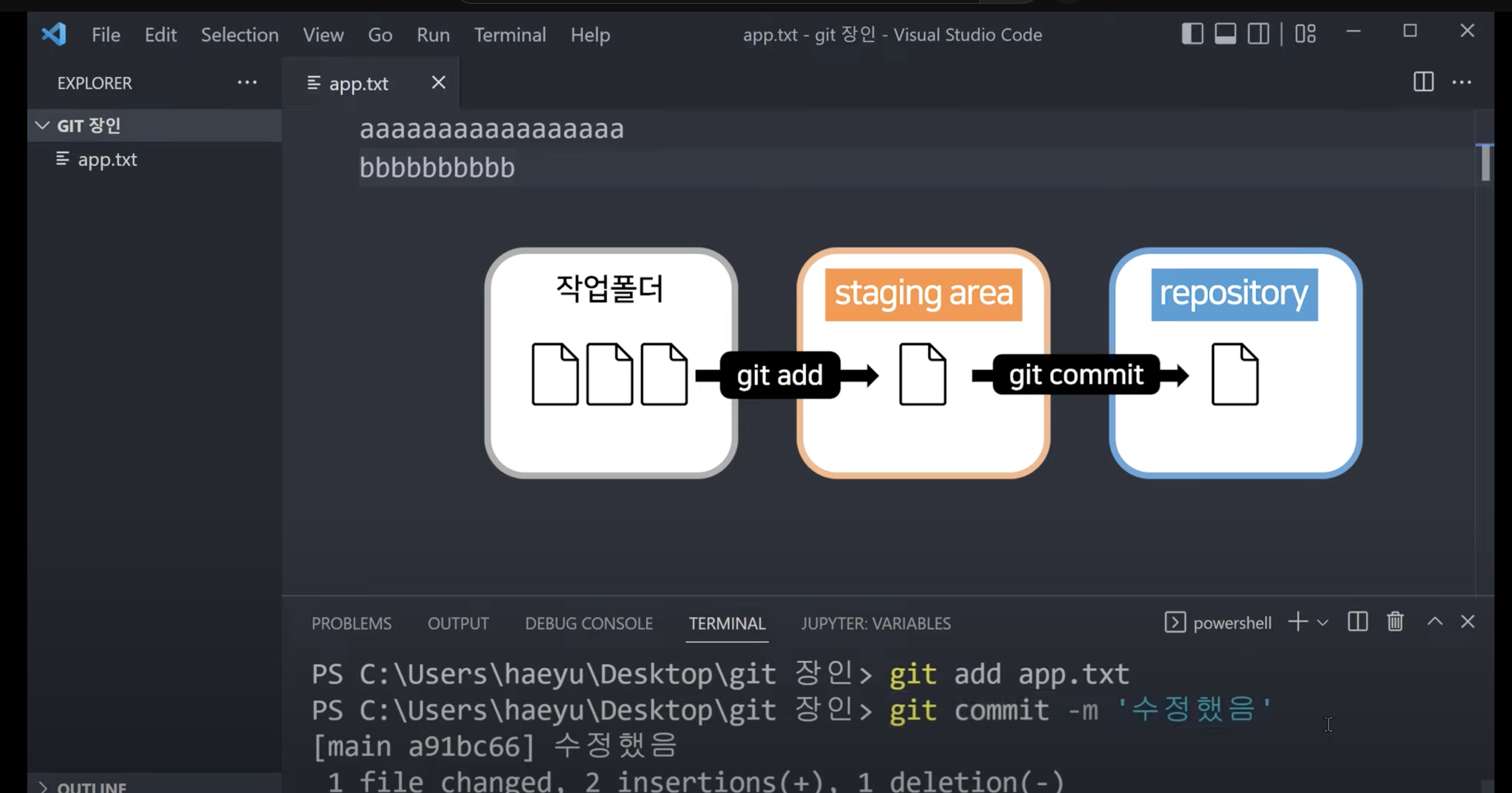Viewport: 1512px width, 793px height.
Task: Kill the terminal using trash icon
Action: pos(1395,622)
